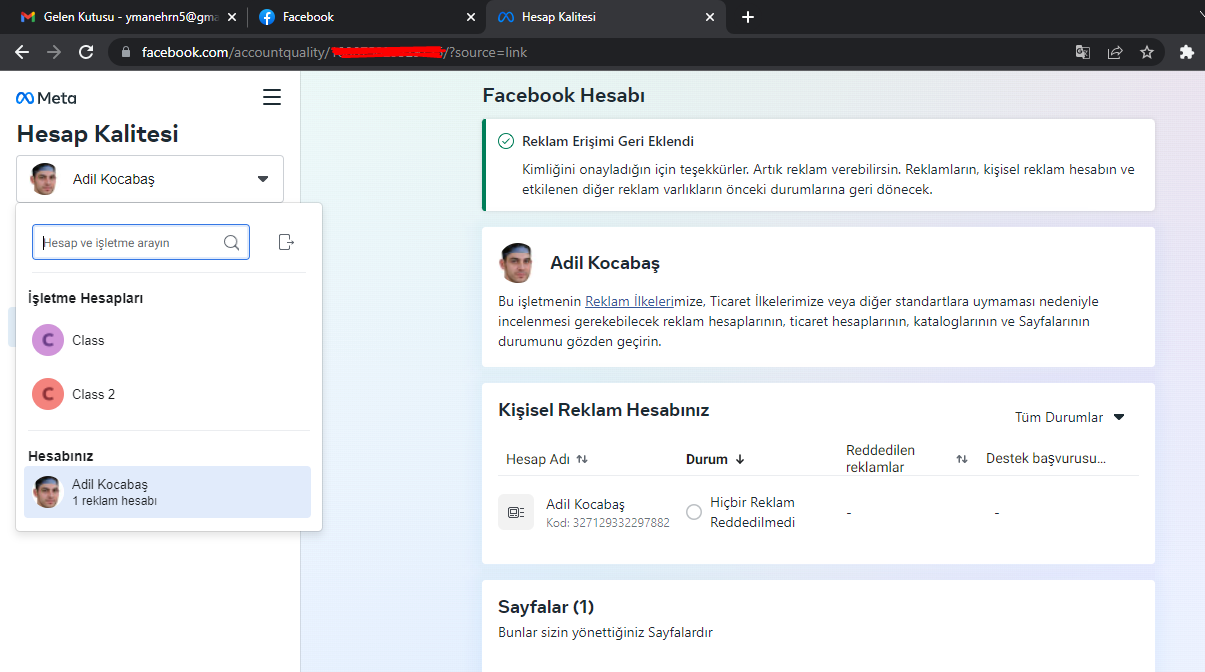
Task: Close the Facebook tab
Action: 471,17
